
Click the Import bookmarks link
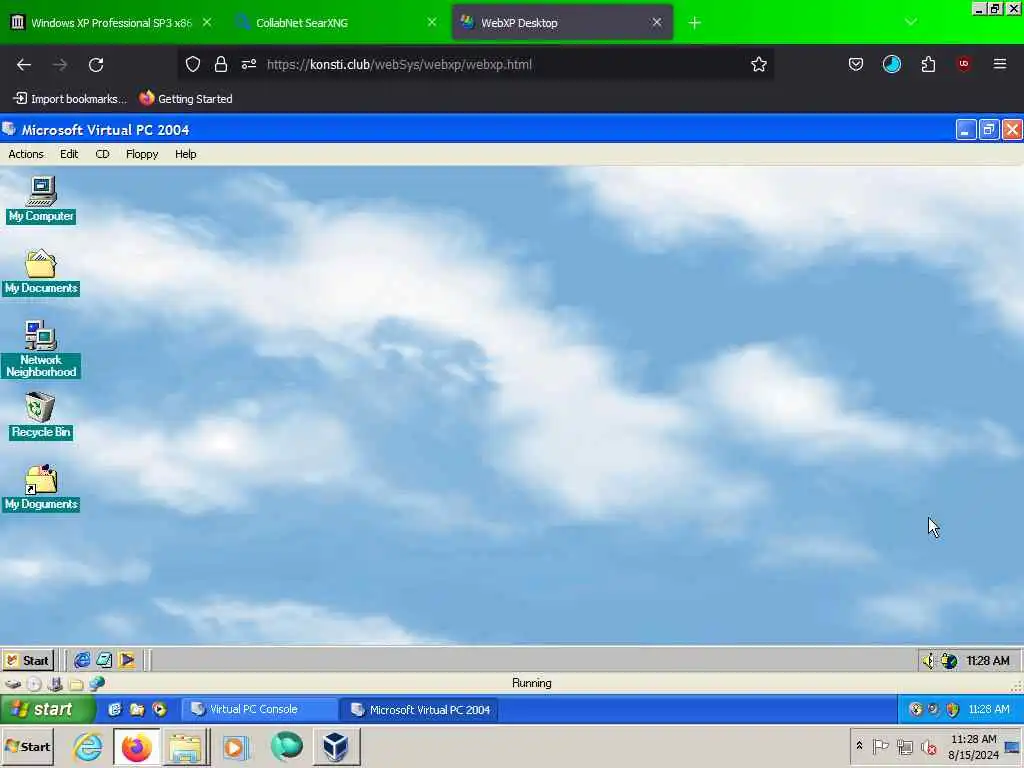tap(70, 99)
